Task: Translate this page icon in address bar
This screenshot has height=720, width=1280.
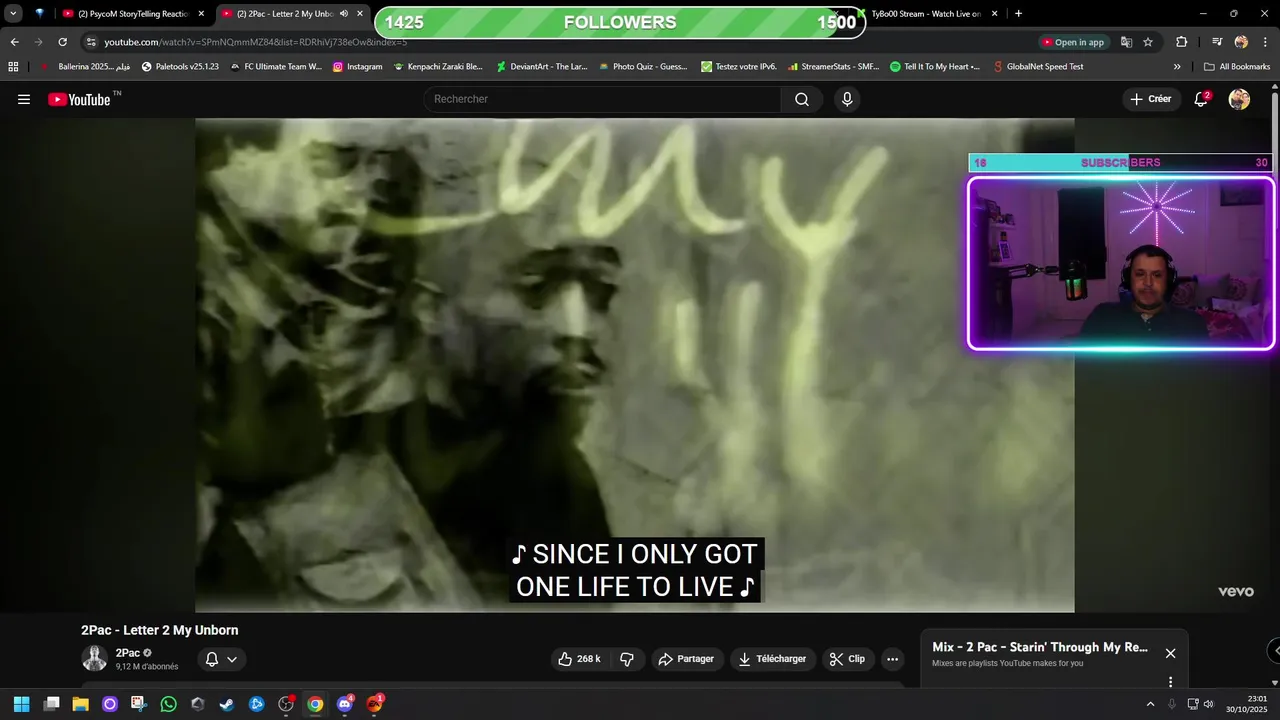Action: pyautogui.click(x=1126, y=42)
